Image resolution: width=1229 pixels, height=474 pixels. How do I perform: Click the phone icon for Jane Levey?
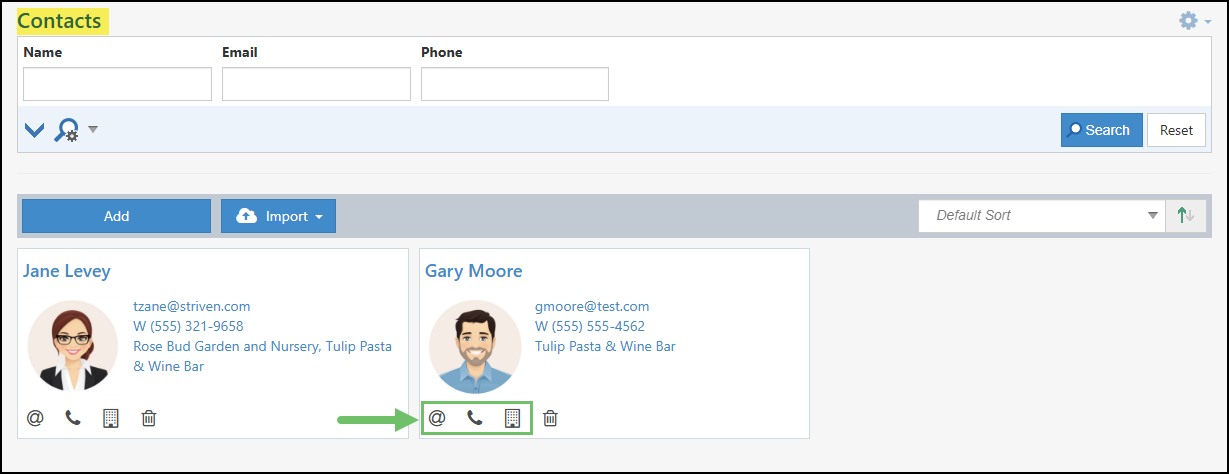click(73, 418)
